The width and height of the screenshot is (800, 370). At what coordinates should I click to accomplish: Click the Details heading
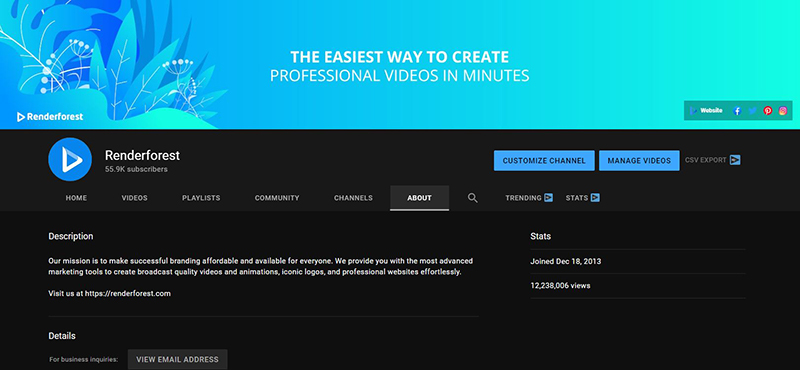pos(62,336)
